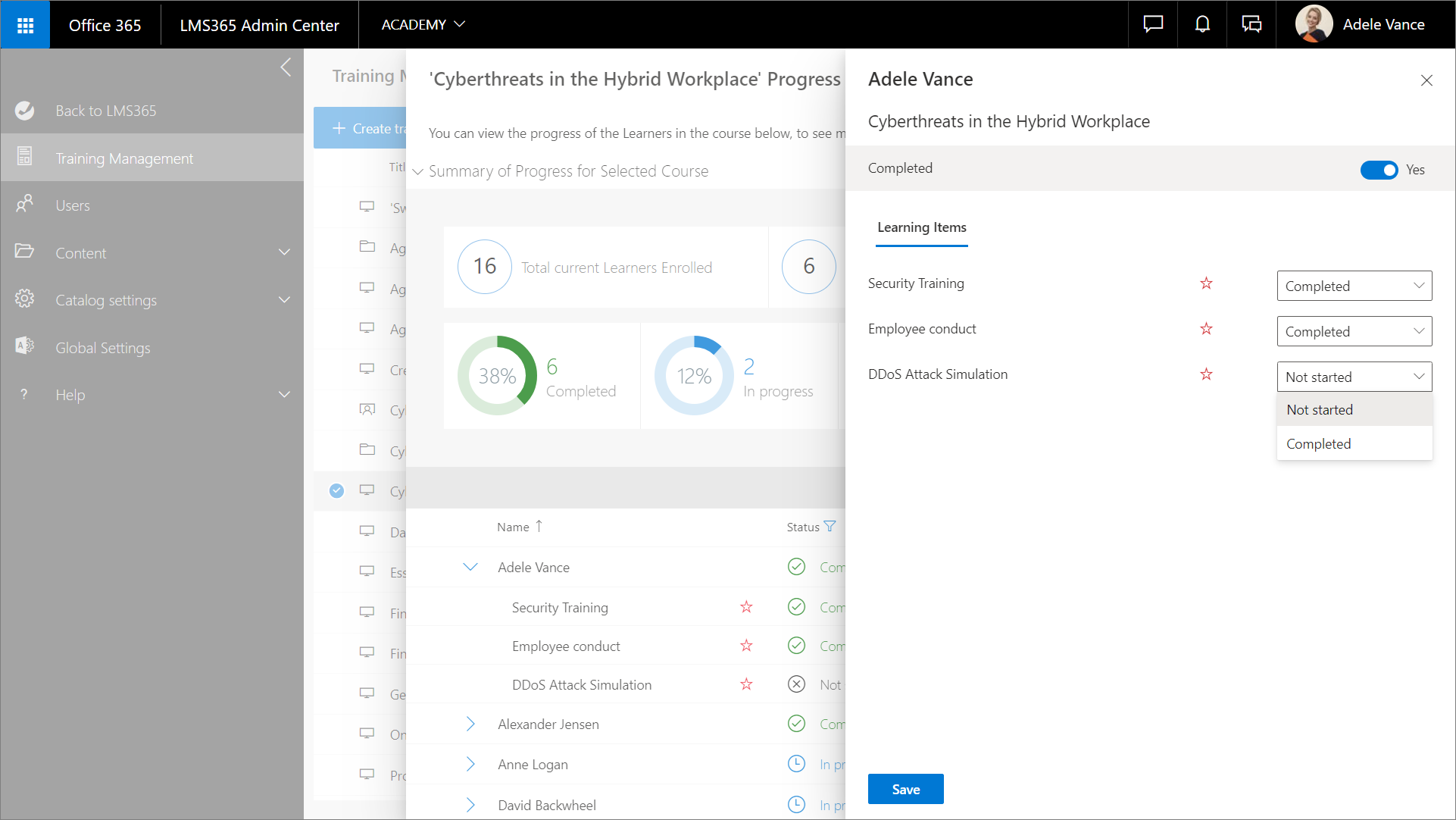
Task: Click the star icon beside Security Training item
Action: click(x=1206, y=283)
